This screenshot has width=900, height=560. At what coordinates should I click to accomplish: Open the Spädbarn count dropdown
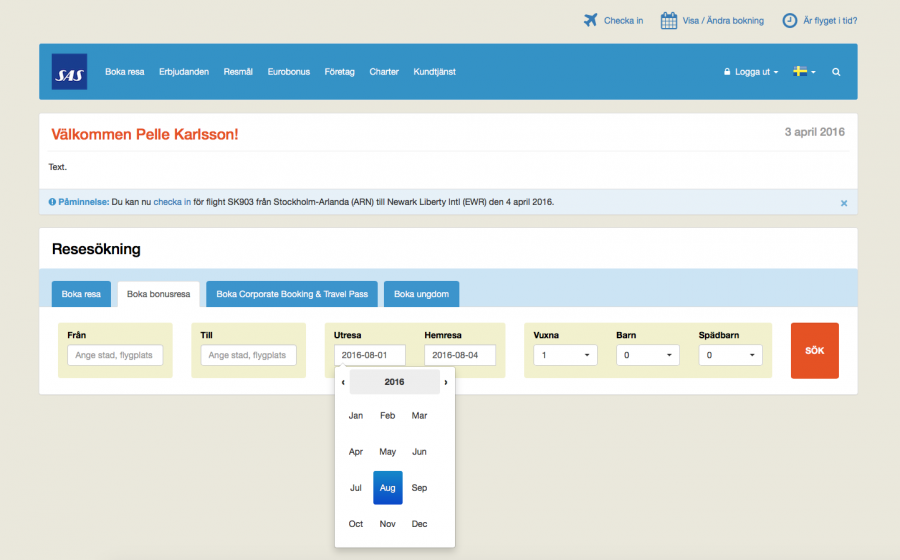[x=730, y=355]
